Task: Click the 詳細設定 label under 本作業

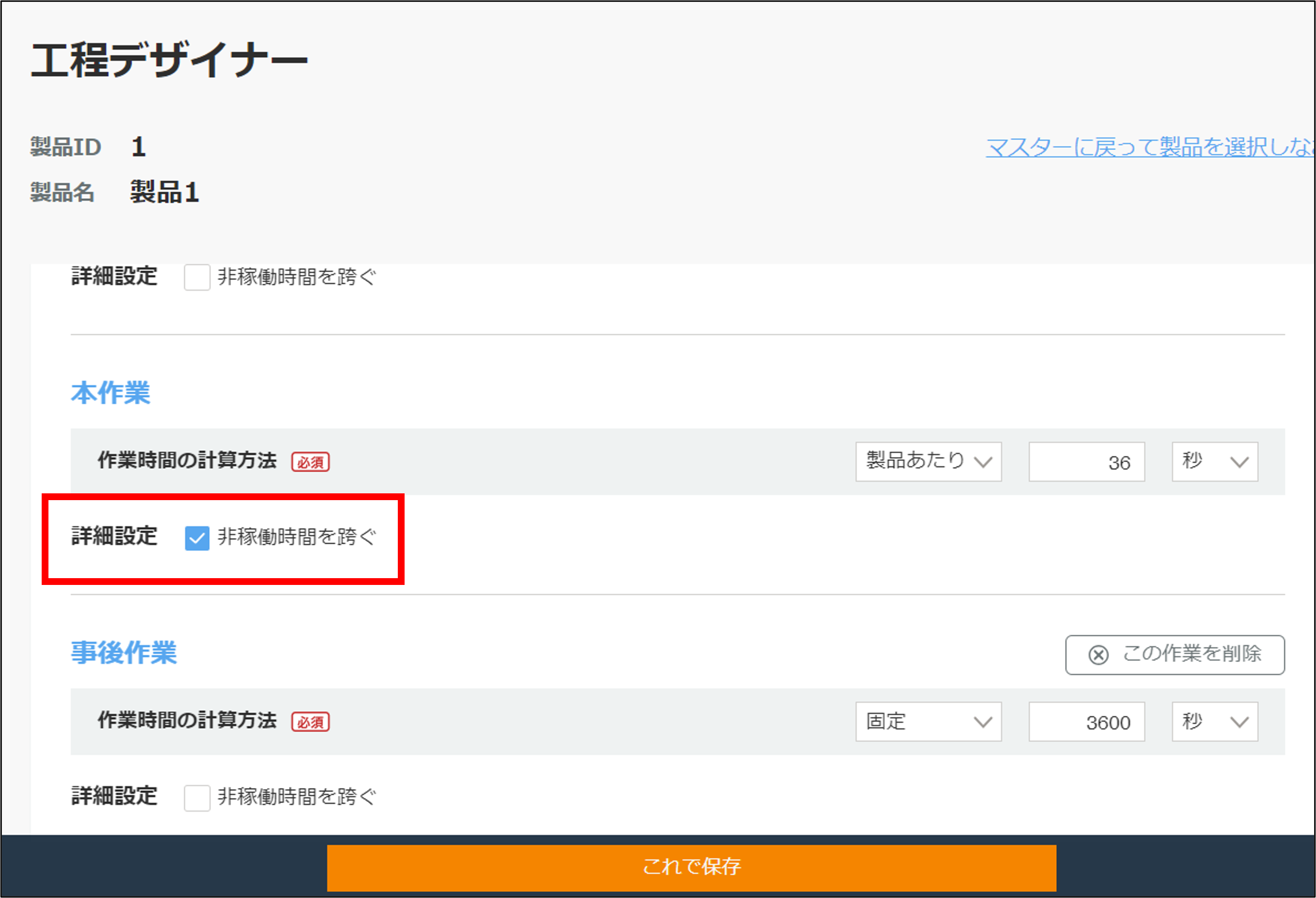Action: point(114,536)
